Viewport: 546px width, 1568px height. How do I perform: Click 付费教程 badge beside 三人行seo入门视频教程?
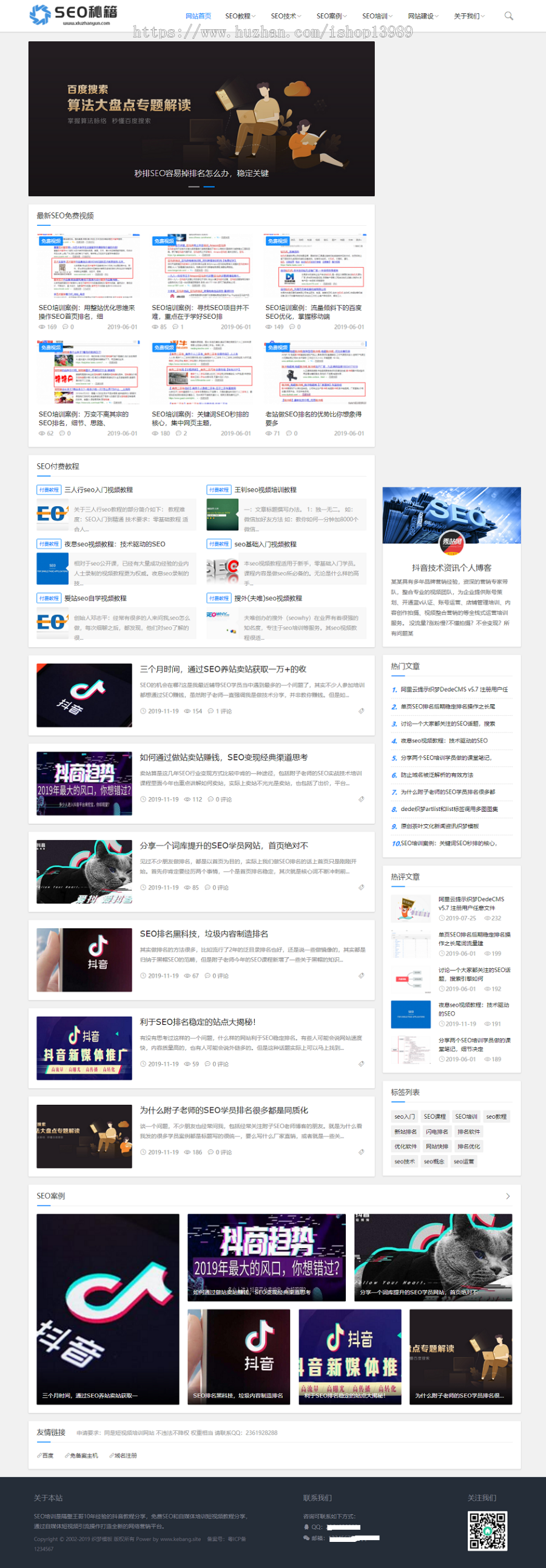click(x=49, y=490)
